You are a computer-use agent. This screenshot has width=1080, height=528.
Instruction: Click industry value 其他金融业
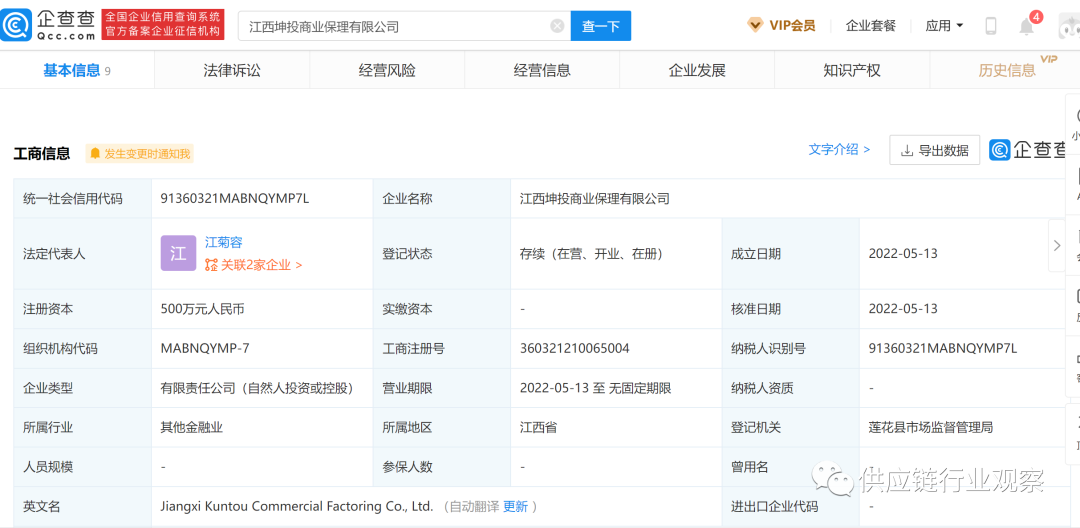tap(191, 427)
